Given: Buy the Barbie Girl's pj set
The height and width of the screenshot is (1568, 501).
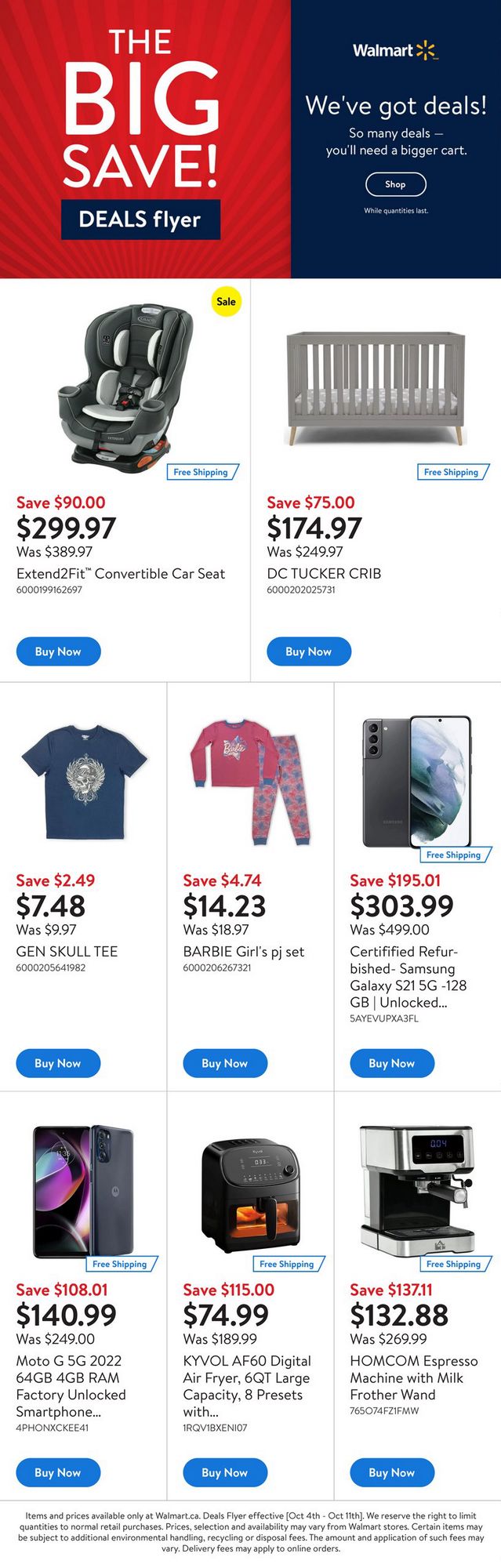Looking at the screenshot, I should click(225, 1063).
